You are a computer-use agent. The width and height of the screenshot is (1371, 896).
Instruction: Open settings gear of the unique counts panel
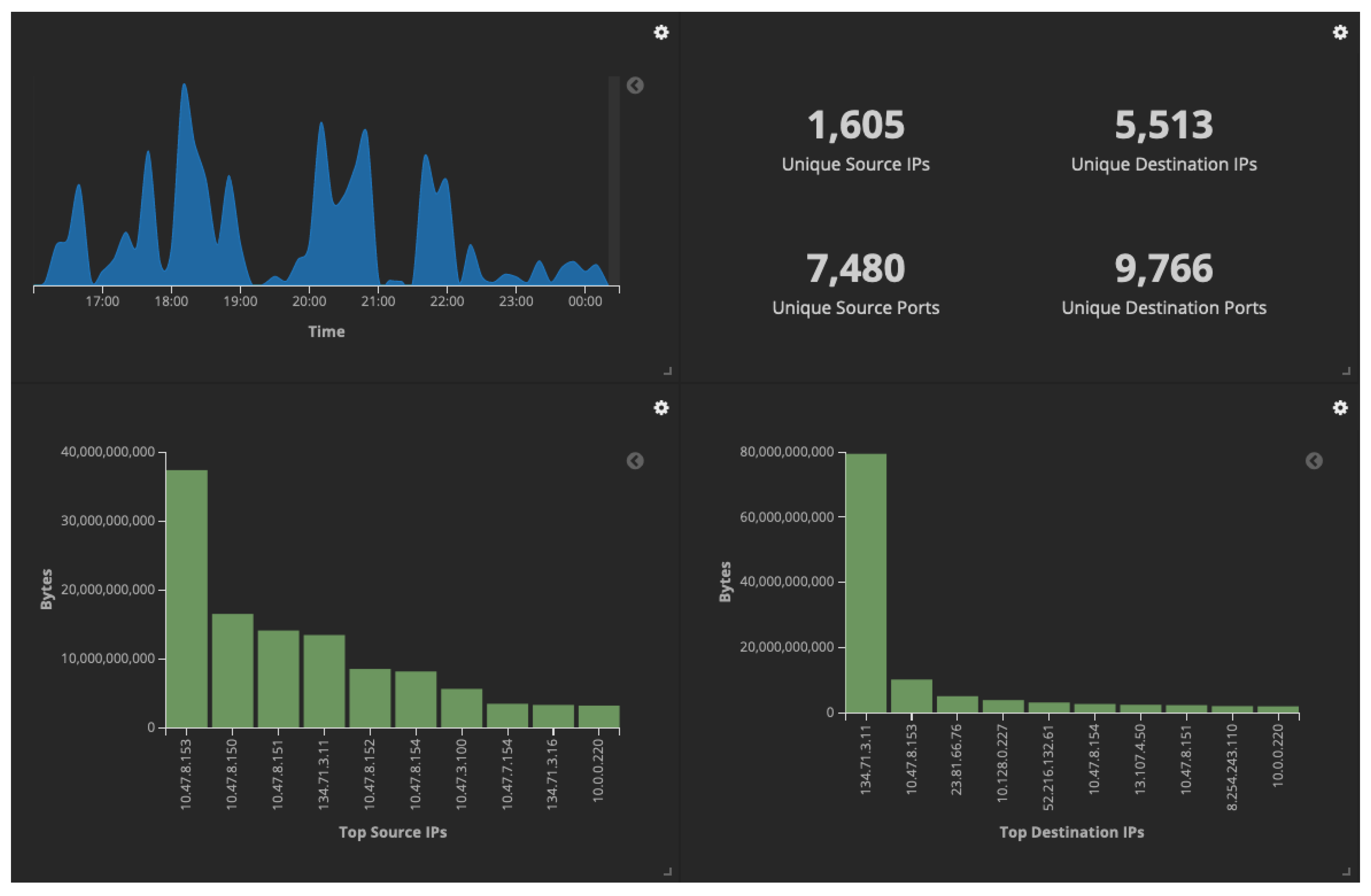[1341, 32]
